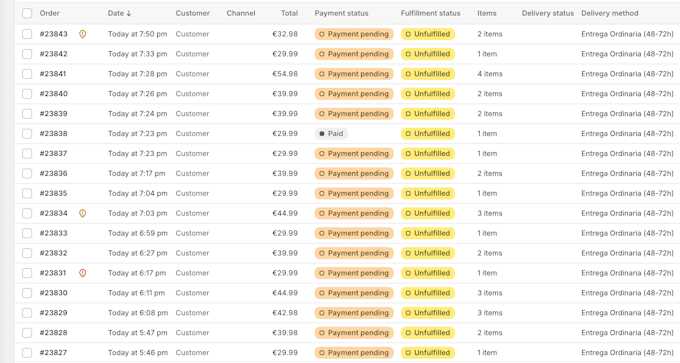Sort by the Date column header
The width and height of the screenshot is (680, 363).
(x=116, y=13)
